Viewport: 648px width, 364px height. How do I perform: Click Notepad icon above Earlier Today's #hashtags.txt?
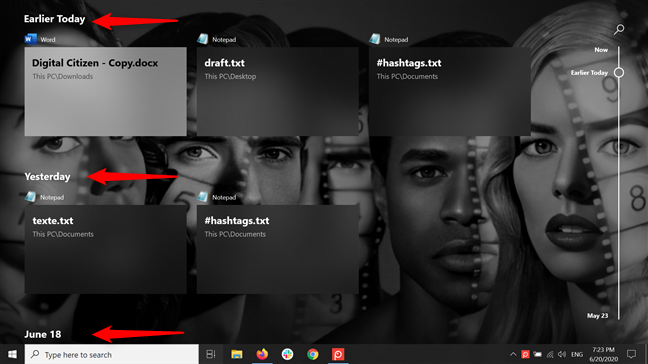click(x=374, y=39)
